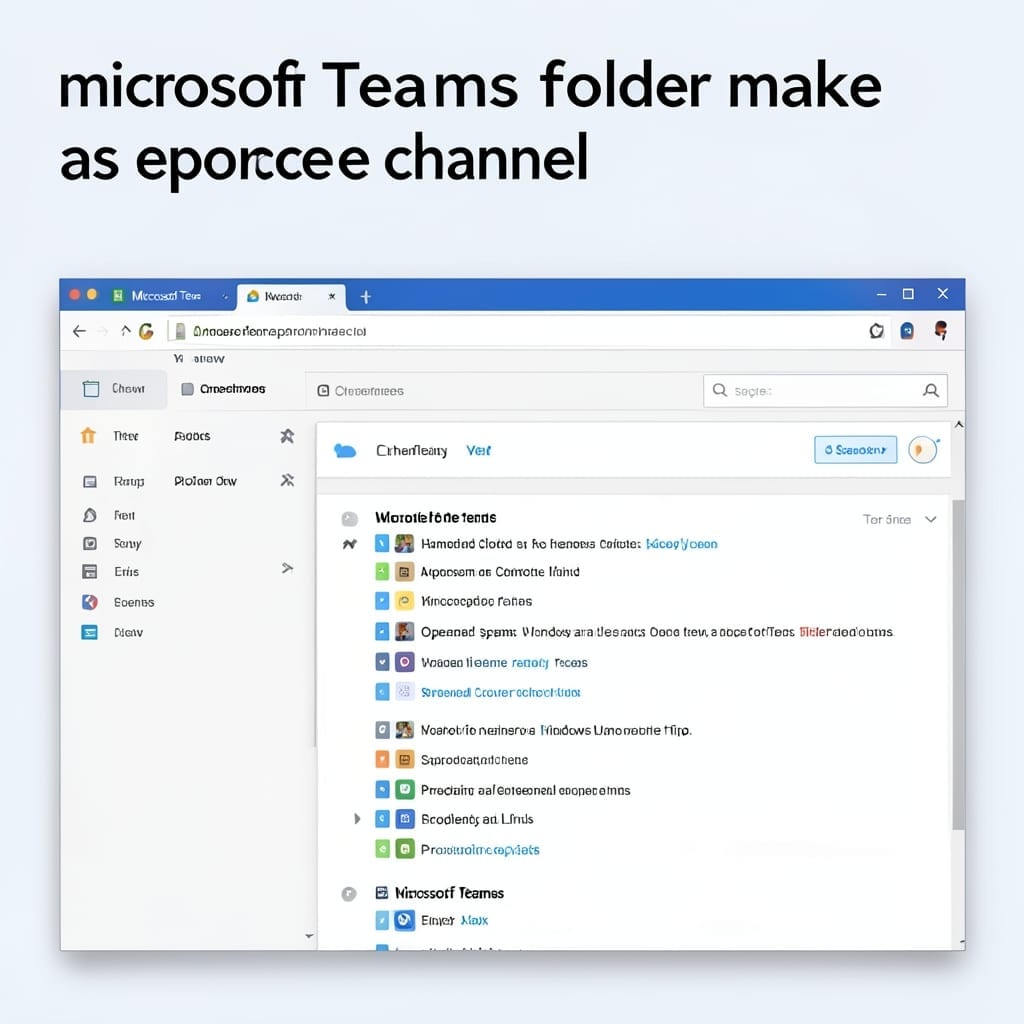1024x1024 pixels.
Task: Toggle checkbox of Noarobrio neinsroe row
Action: pos(382,729)
